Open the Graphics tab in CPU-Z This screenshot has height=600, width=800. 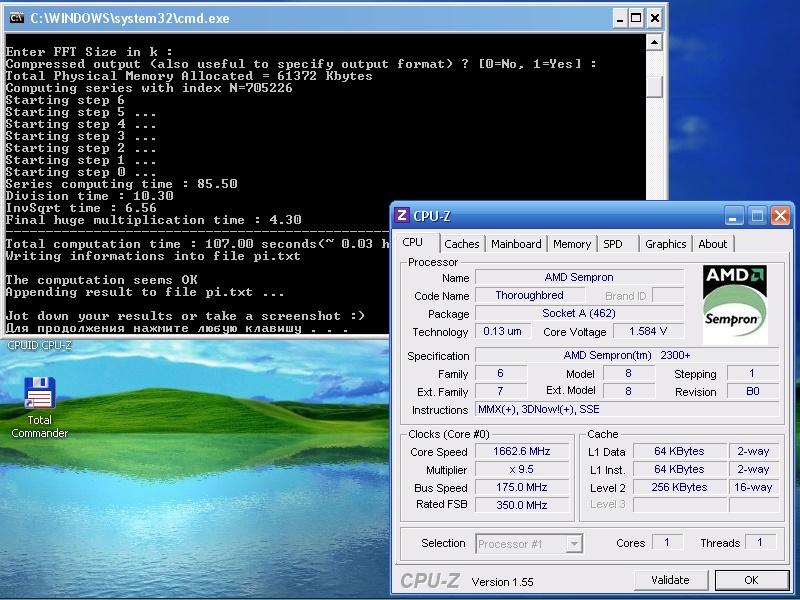click(x=665, y=244)
